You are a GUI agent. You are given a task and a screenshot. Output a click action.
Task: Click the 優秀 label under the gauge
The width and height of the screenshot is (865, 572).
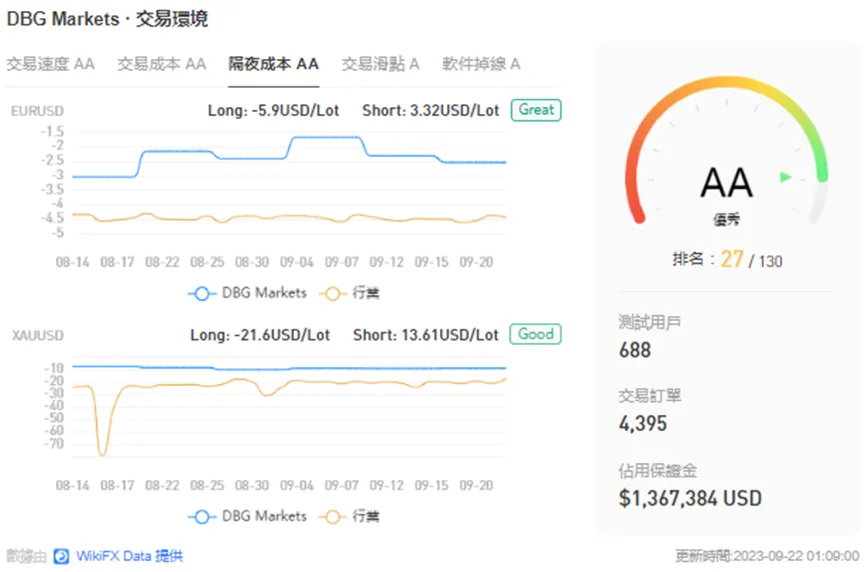pyautogui.click(x=726, y=220)
